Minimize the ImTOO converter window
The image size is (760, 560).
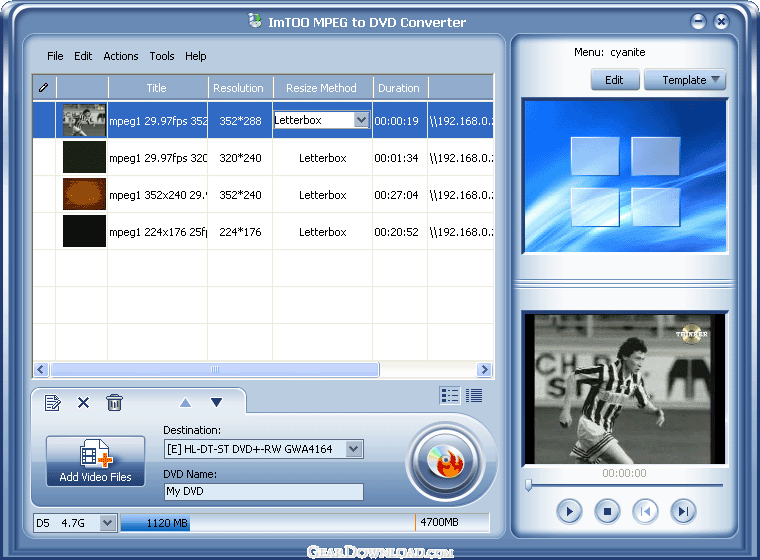pos(698,21)
